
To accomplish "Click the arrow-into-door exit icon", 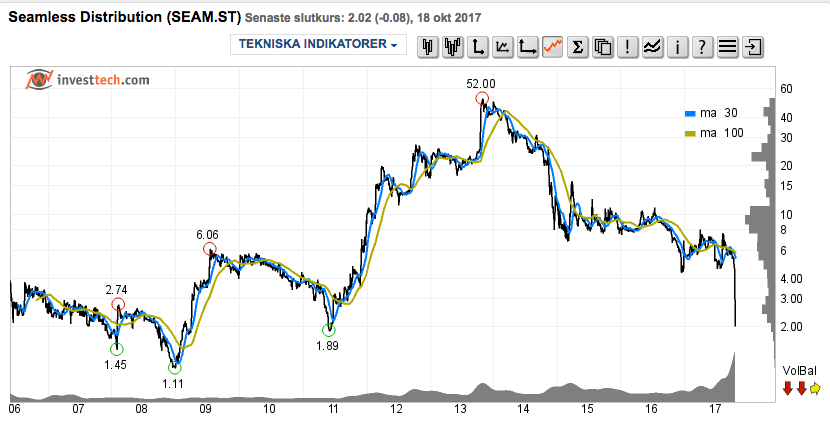I will point(753,47).
